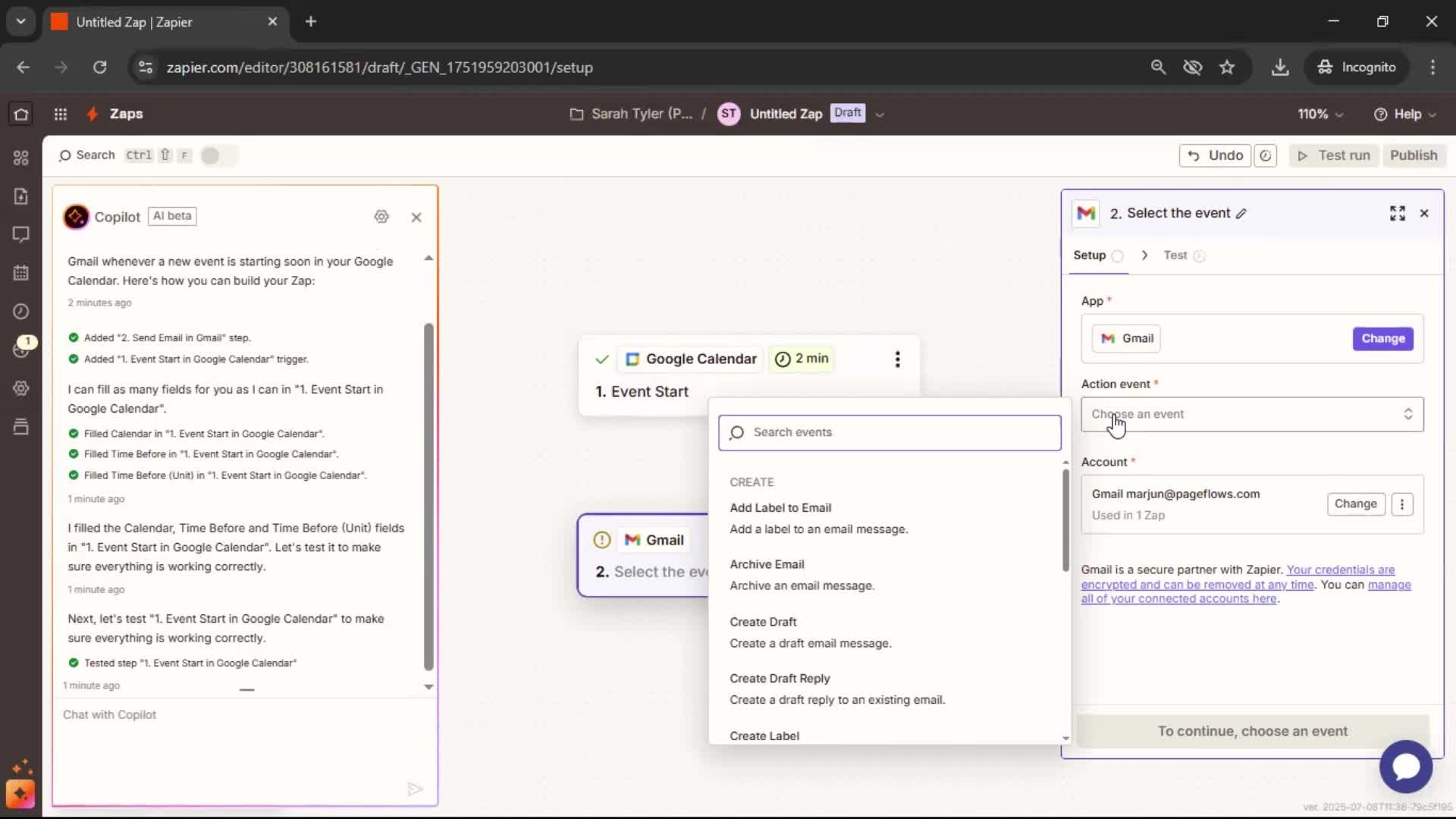Viewport: 1456px width, 819px height.
Task: Click the Change account button
Action: point(1355,504)
